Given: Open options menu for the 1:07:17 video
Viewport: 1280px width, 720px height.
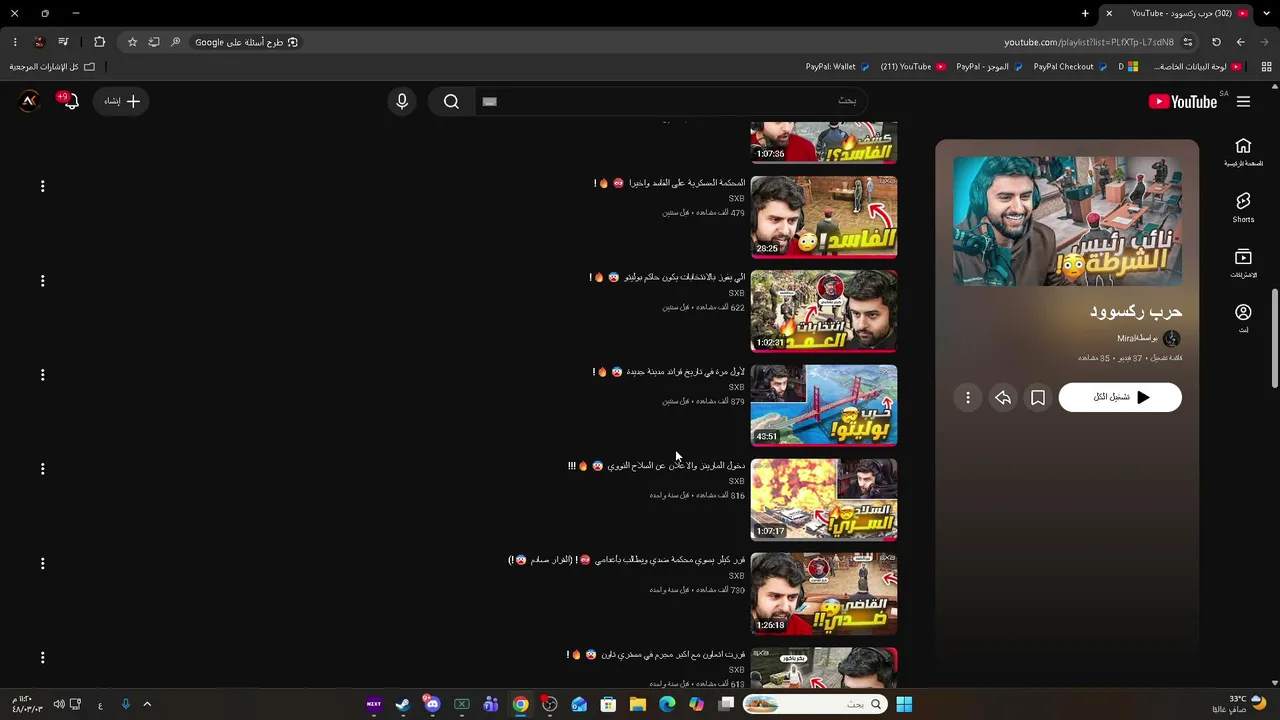Looking at the screenshot, I should coord(42,469).
